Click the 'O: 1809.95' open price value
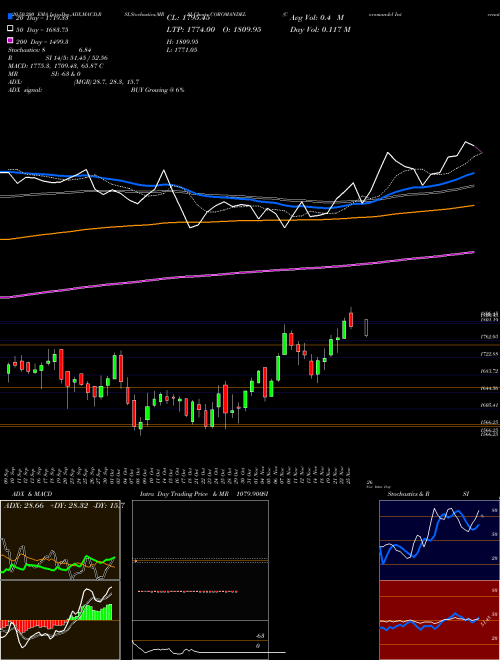 coord(240,29)
